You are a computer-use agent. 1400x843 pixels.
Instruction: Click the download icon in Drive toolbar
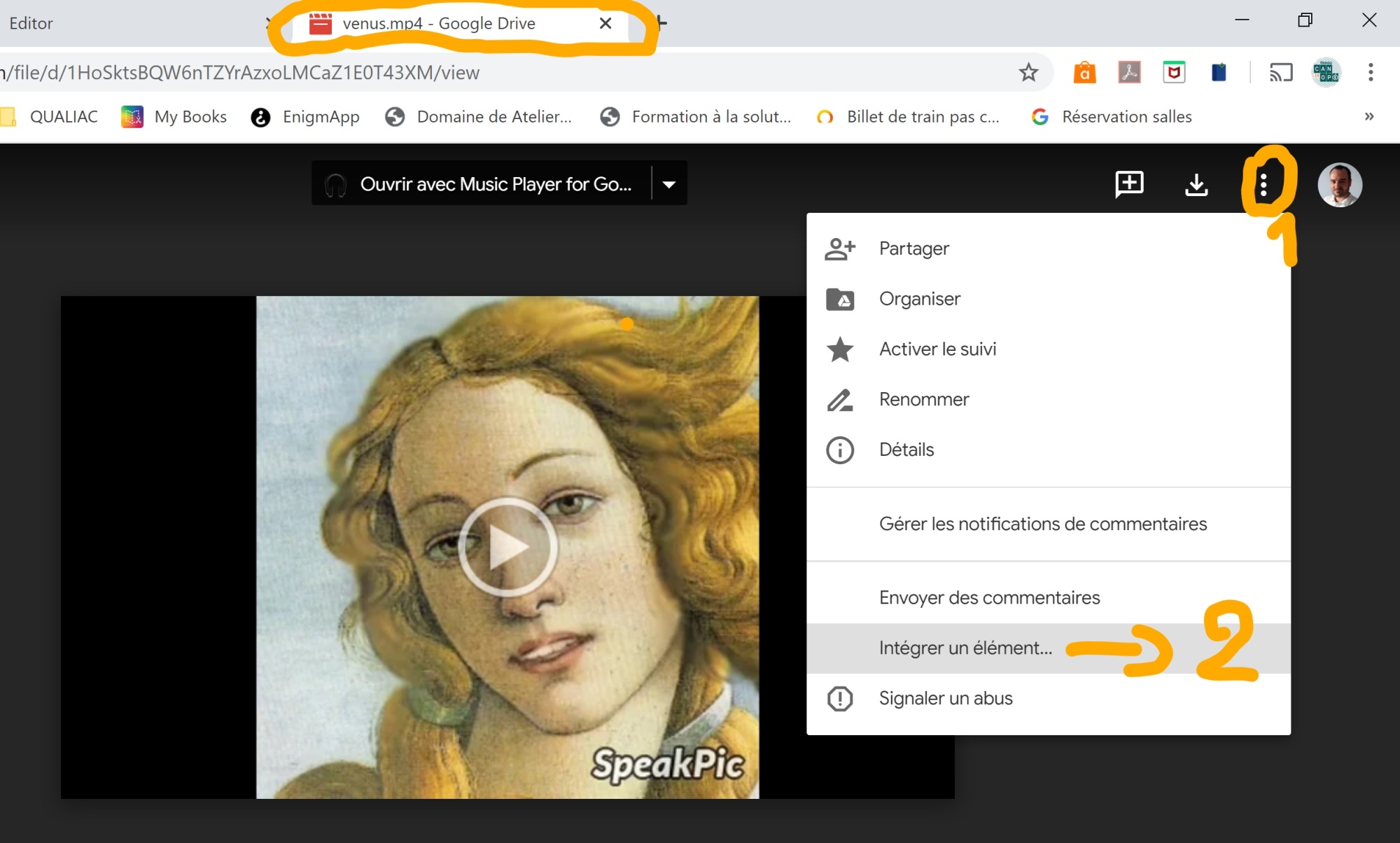pos(1196,184)
